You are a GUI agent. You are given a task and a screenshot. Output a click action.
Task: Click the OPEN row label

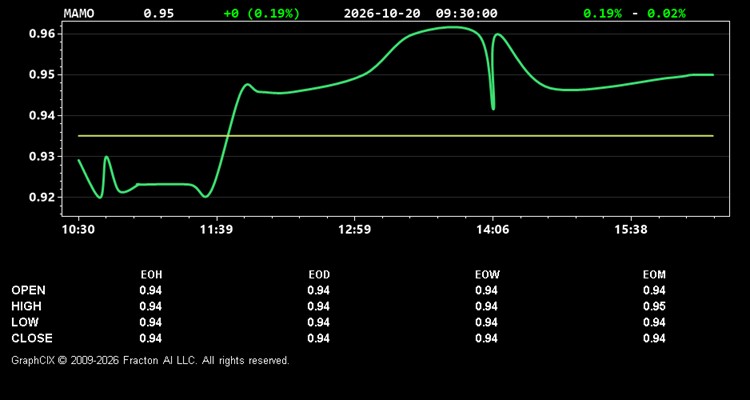(x=29, y=290)
